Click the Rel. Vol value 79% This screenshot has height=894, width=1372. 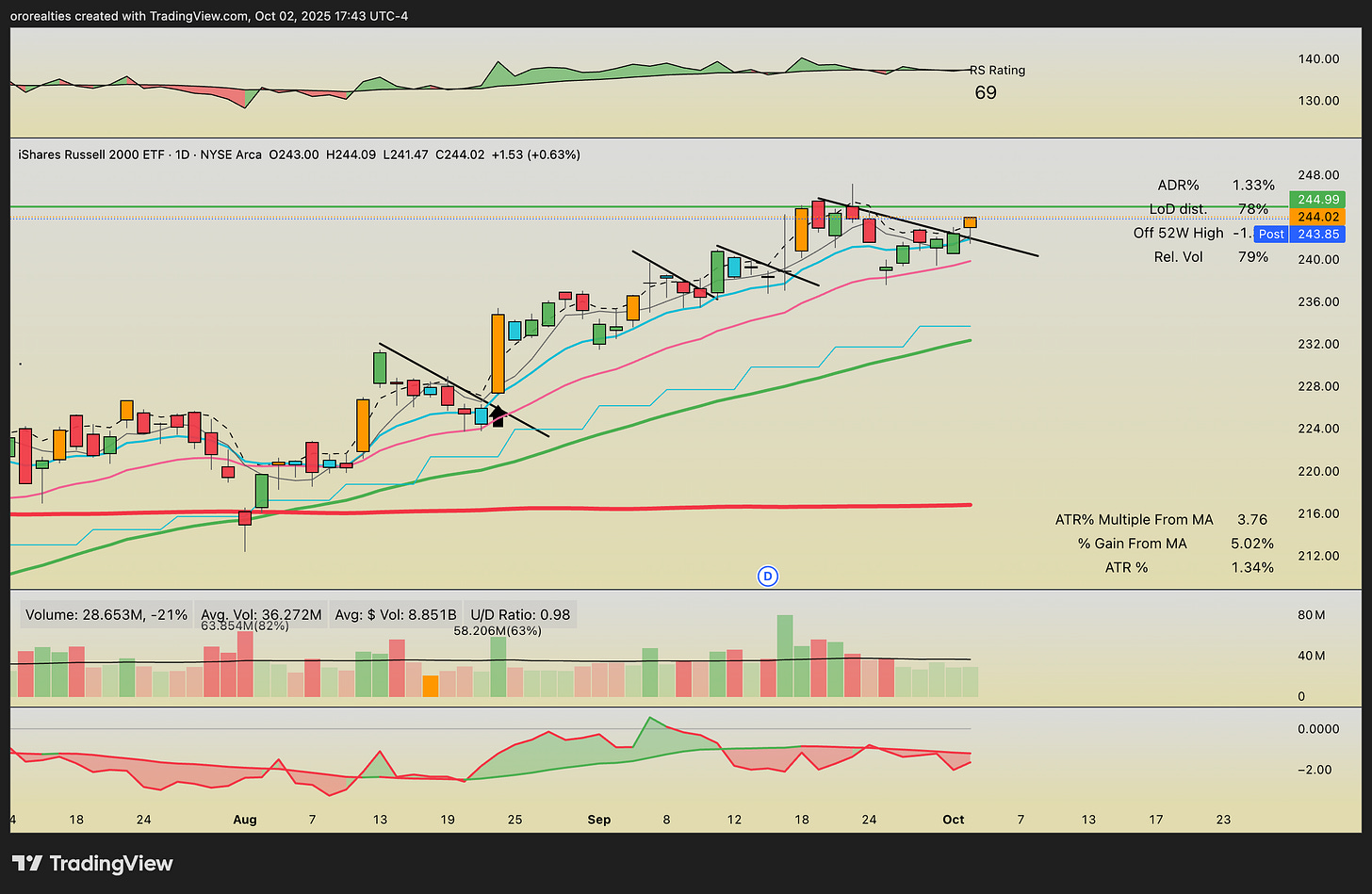tap(1253, 256)
